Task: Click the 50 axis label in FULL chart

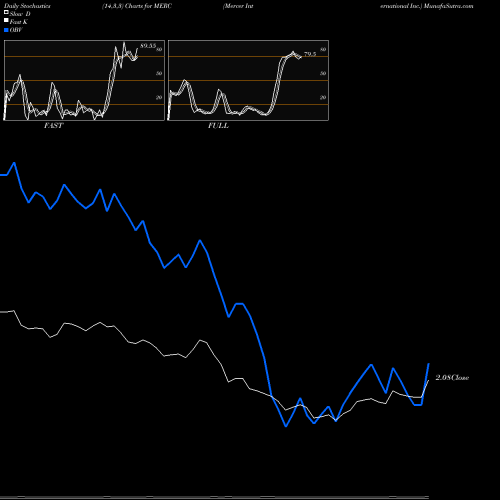Action: [x=323, y=74]
